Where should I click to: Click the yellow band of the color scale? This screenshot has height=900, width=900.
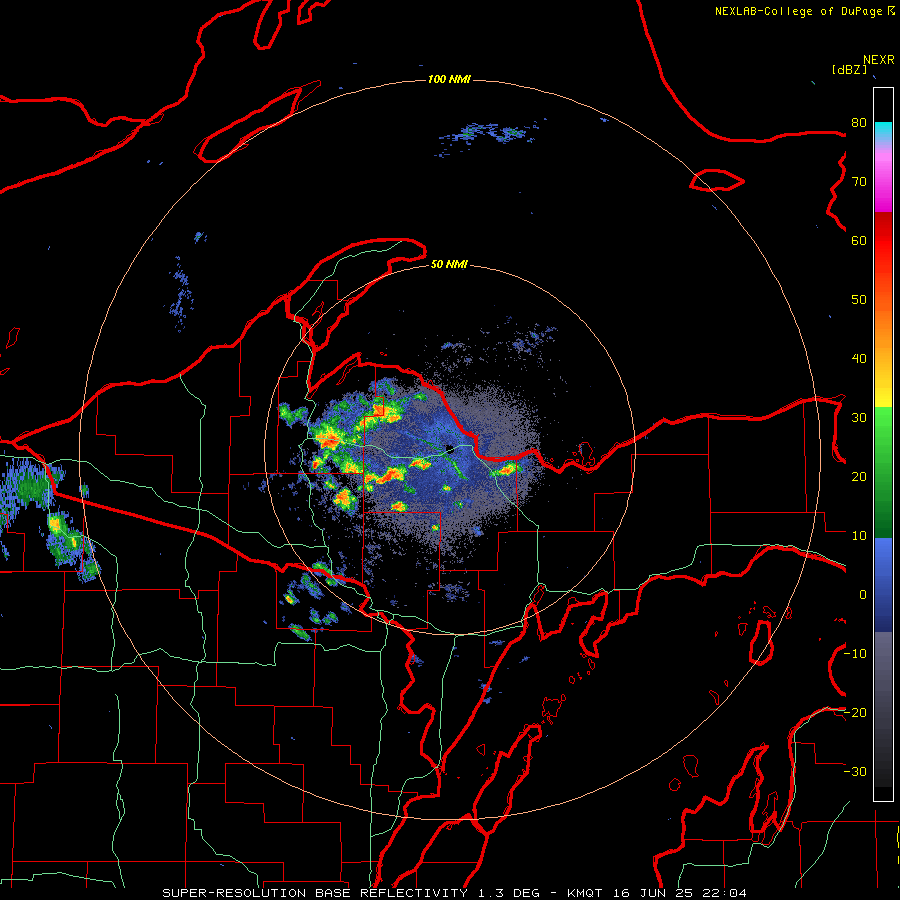coord(883,397)
